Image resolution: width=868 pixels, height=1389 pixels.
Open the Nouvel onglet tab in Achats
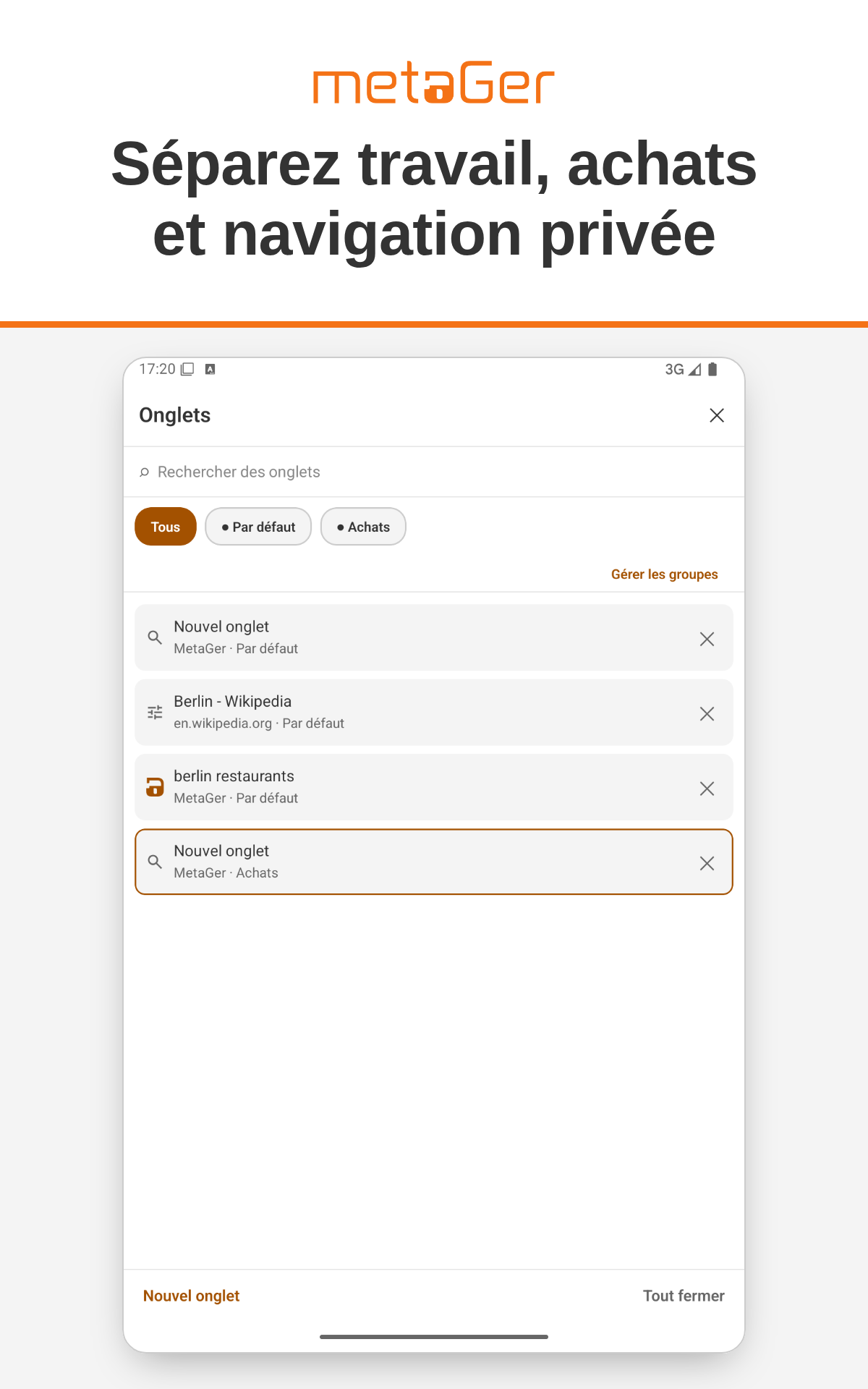(434, 862)
